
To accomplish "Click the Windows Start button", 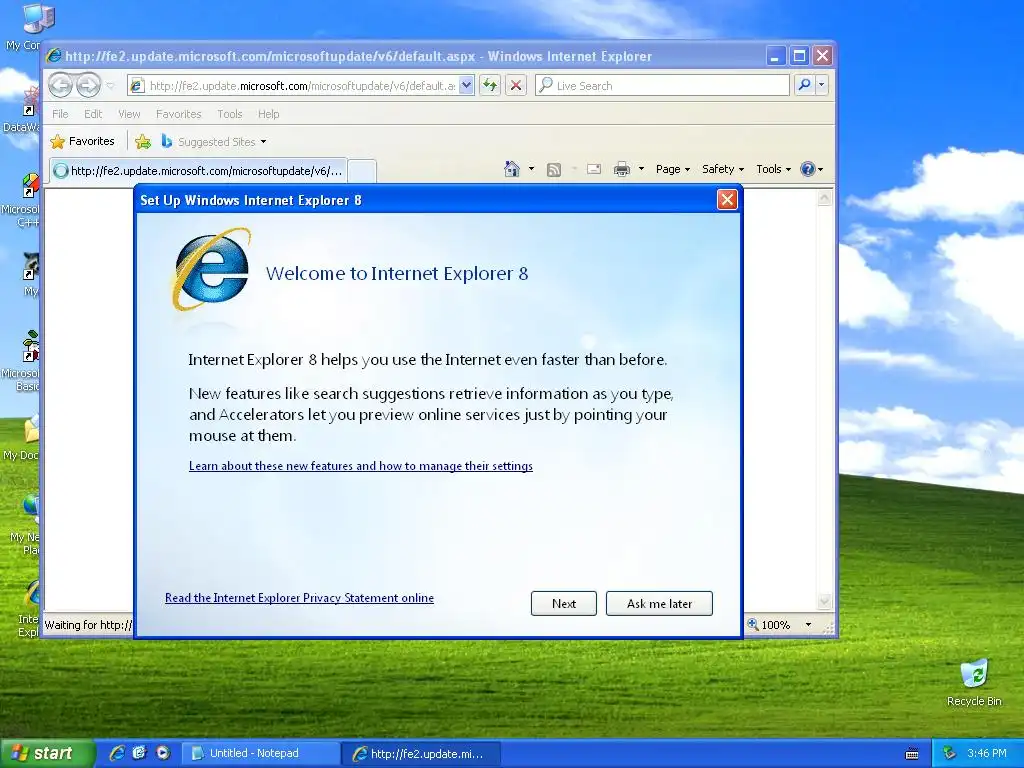I will [47, 753].
